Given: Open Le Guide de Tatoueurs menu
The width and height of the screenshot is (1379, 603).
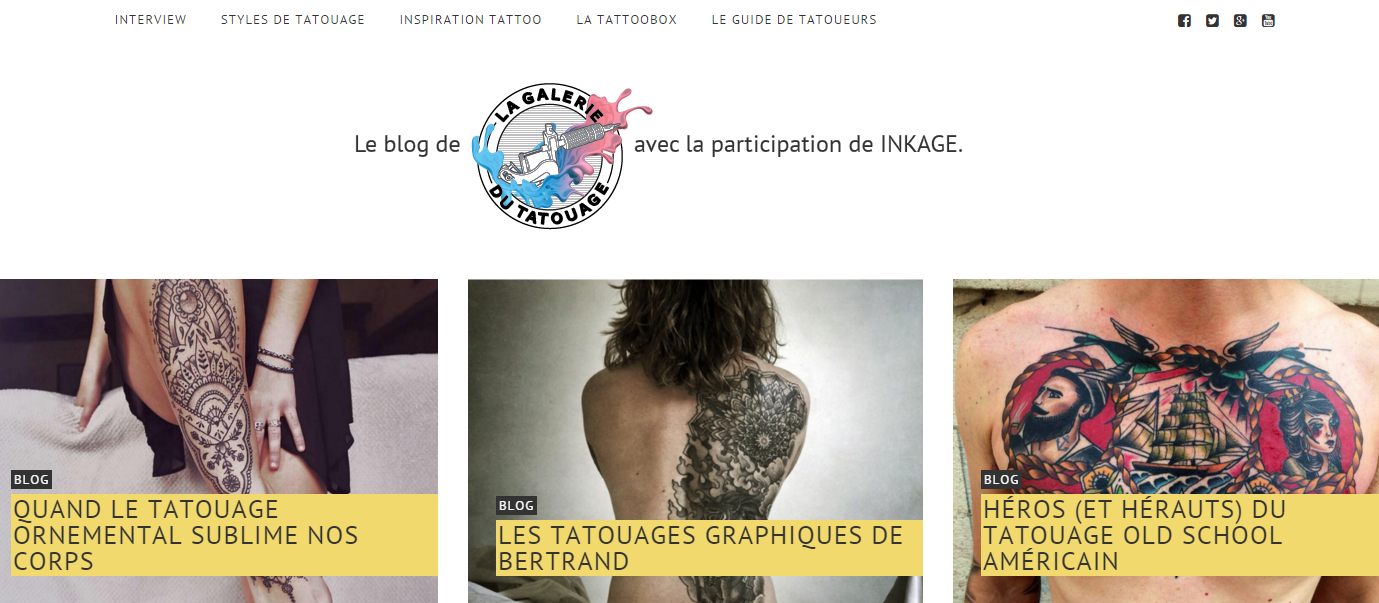Looking at the screenshot, I should click(x=794, y=20).
